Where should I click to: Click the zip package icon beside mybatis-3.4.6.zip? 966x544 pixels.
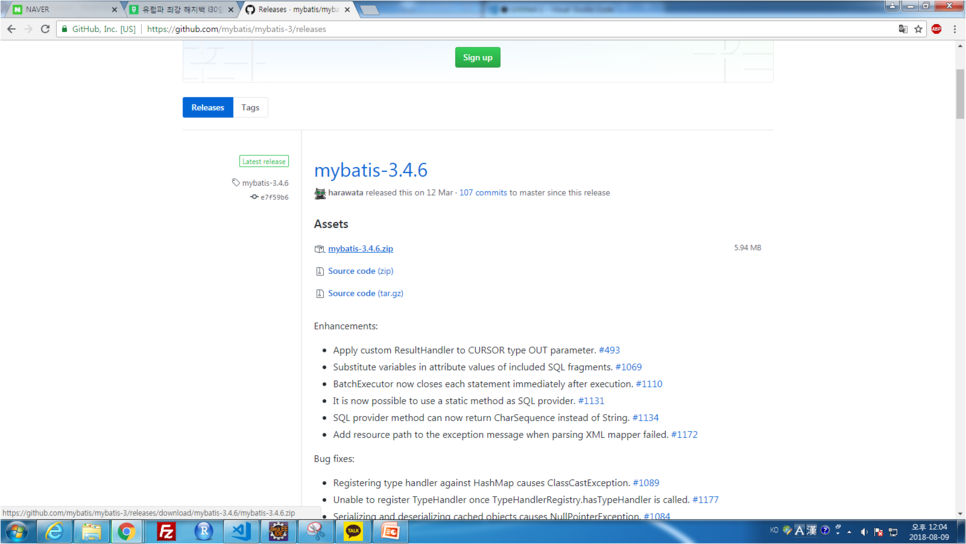click(319, 249)
